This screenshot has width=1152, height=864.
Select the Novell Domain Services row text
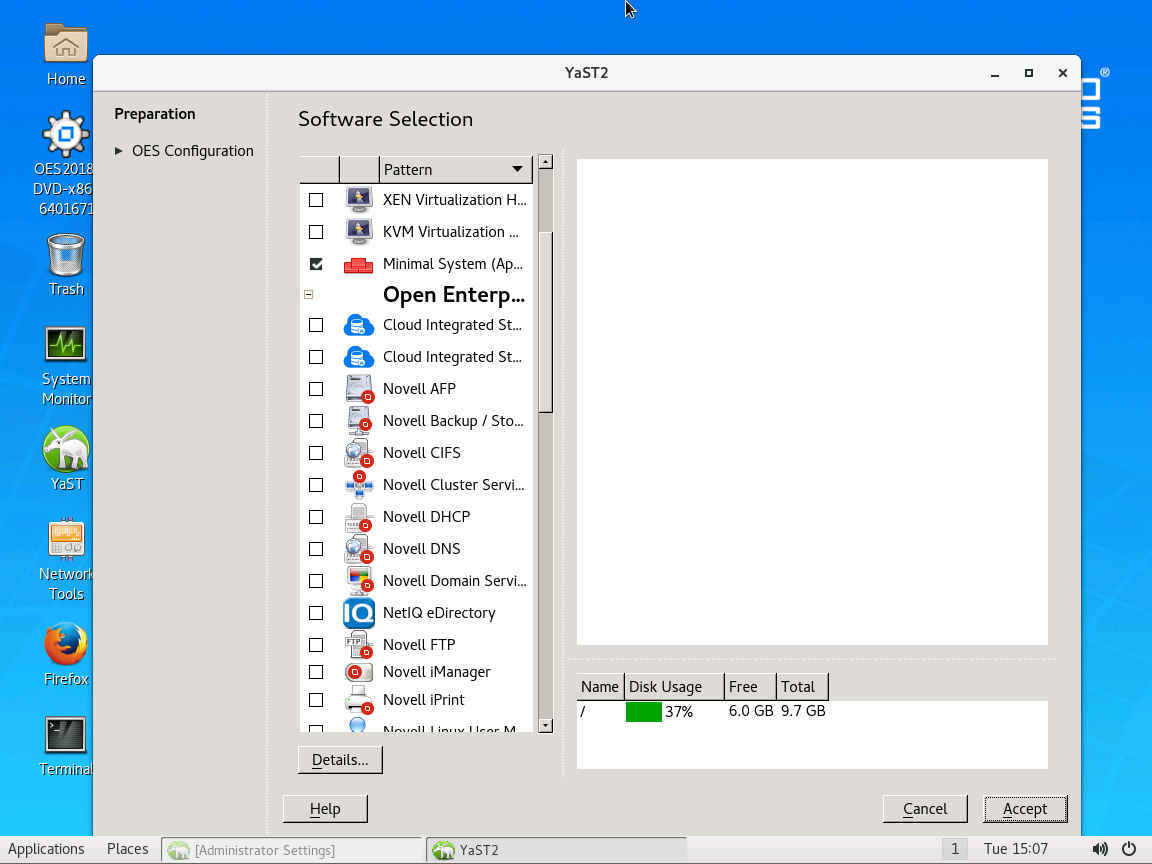[455, 581]
